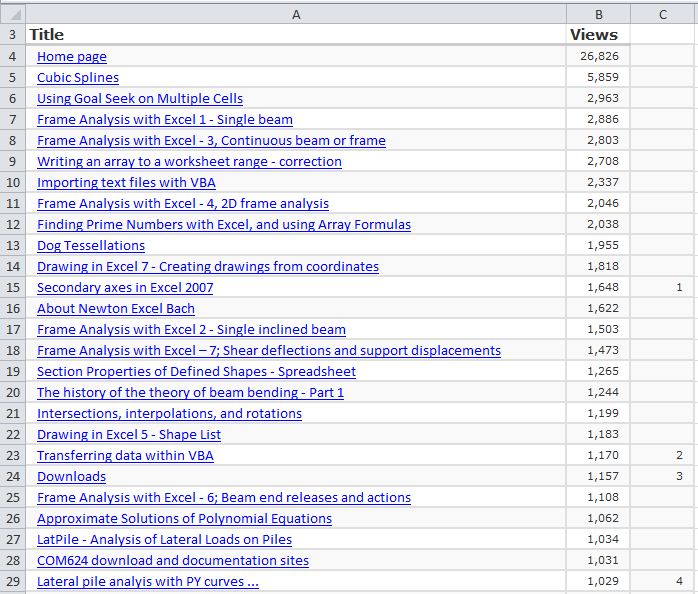Select row 3 header
Viewport: 698px width, 594px height.
pyautogui.click(x=12, y=35)
